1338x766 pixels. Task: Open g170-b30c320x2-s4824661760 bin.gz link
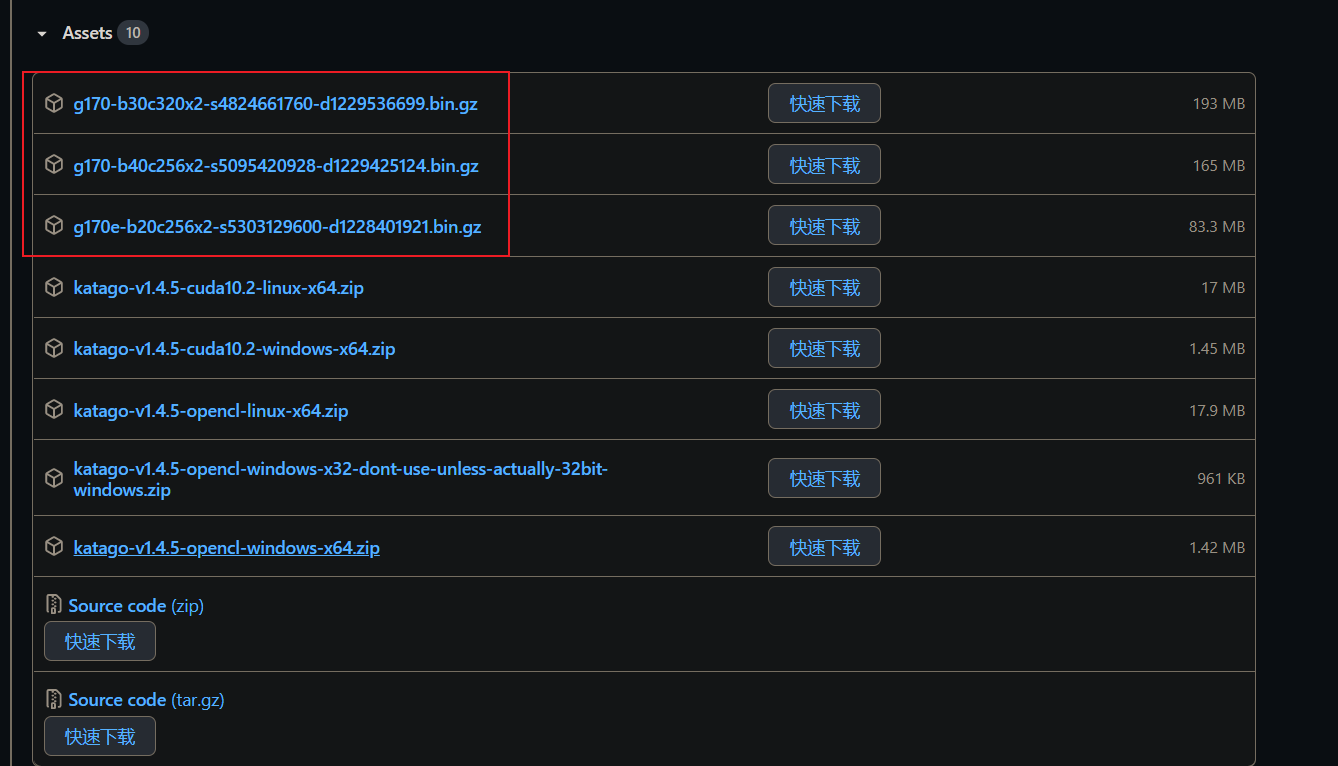(275, 103)
